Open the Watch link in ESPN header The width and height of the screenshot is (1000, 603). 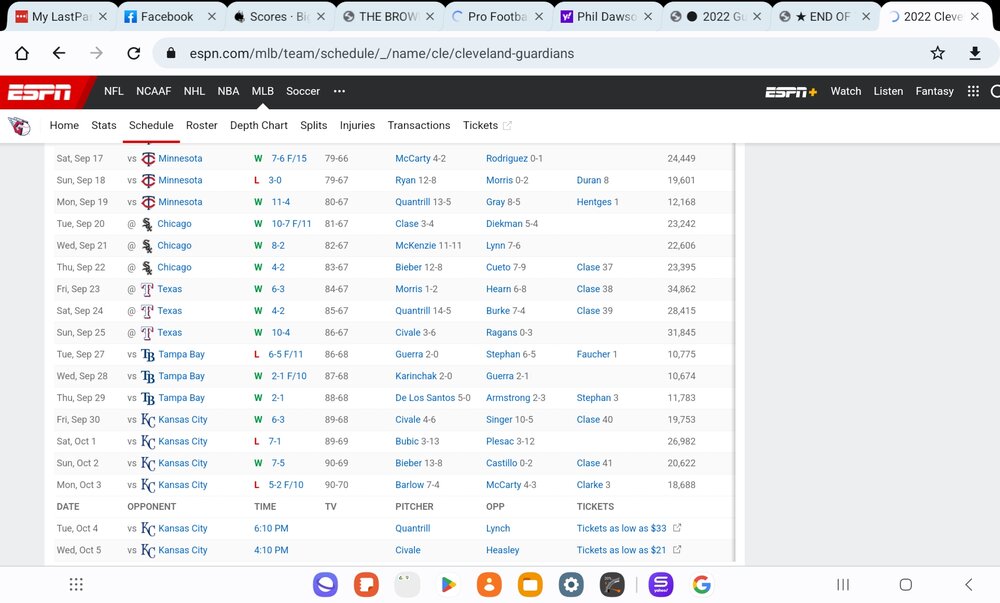pos(846,91)
